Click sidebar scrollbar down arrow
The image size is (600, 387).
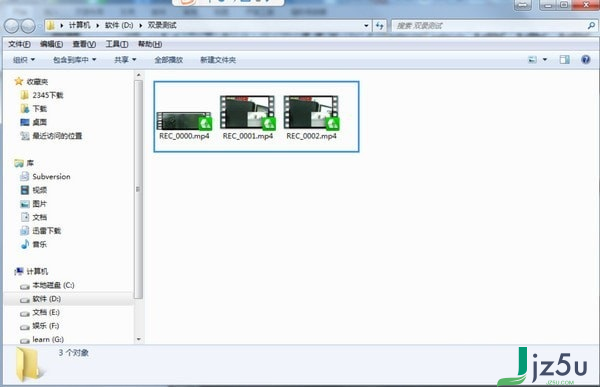click(139, 339)
